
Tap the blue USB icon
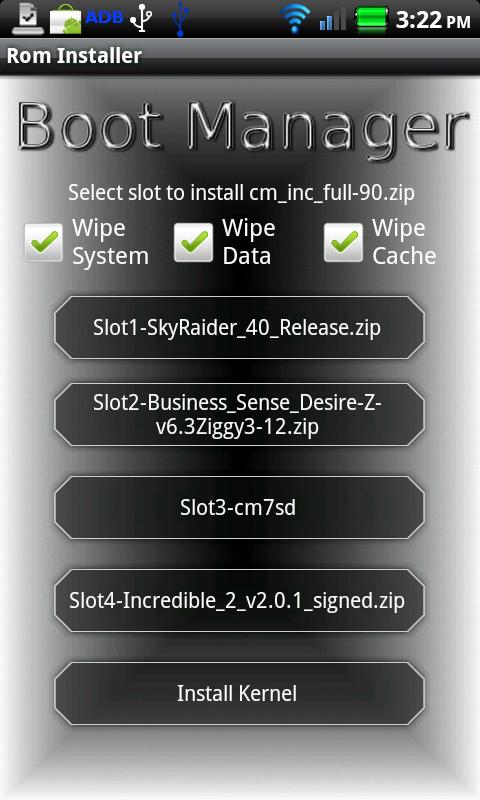point(180,19)
